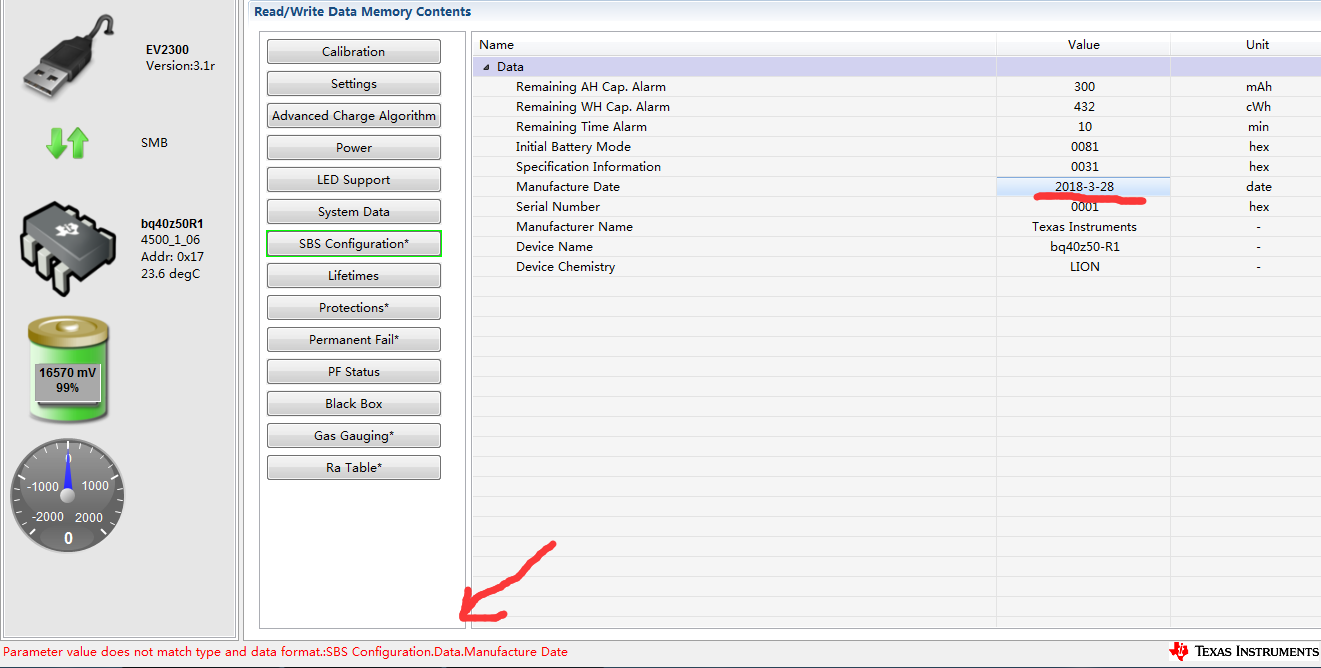
Task: Open the Calibration section
Action: [x=353, y=52]
